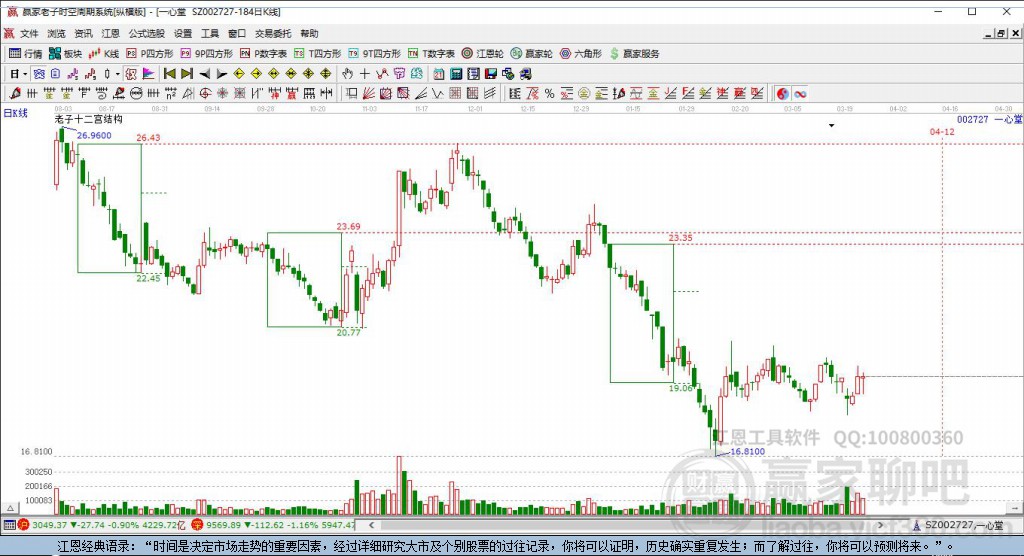Image resolution: width=1024 pixels, height=556 pixels.
Task: Select the percent % tool
Action: [x=549, y=94]
